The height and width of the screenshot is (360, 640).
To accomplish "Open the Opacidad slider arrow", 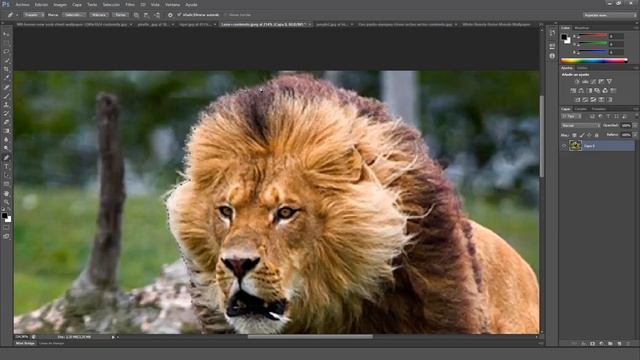I will point(635,126).
